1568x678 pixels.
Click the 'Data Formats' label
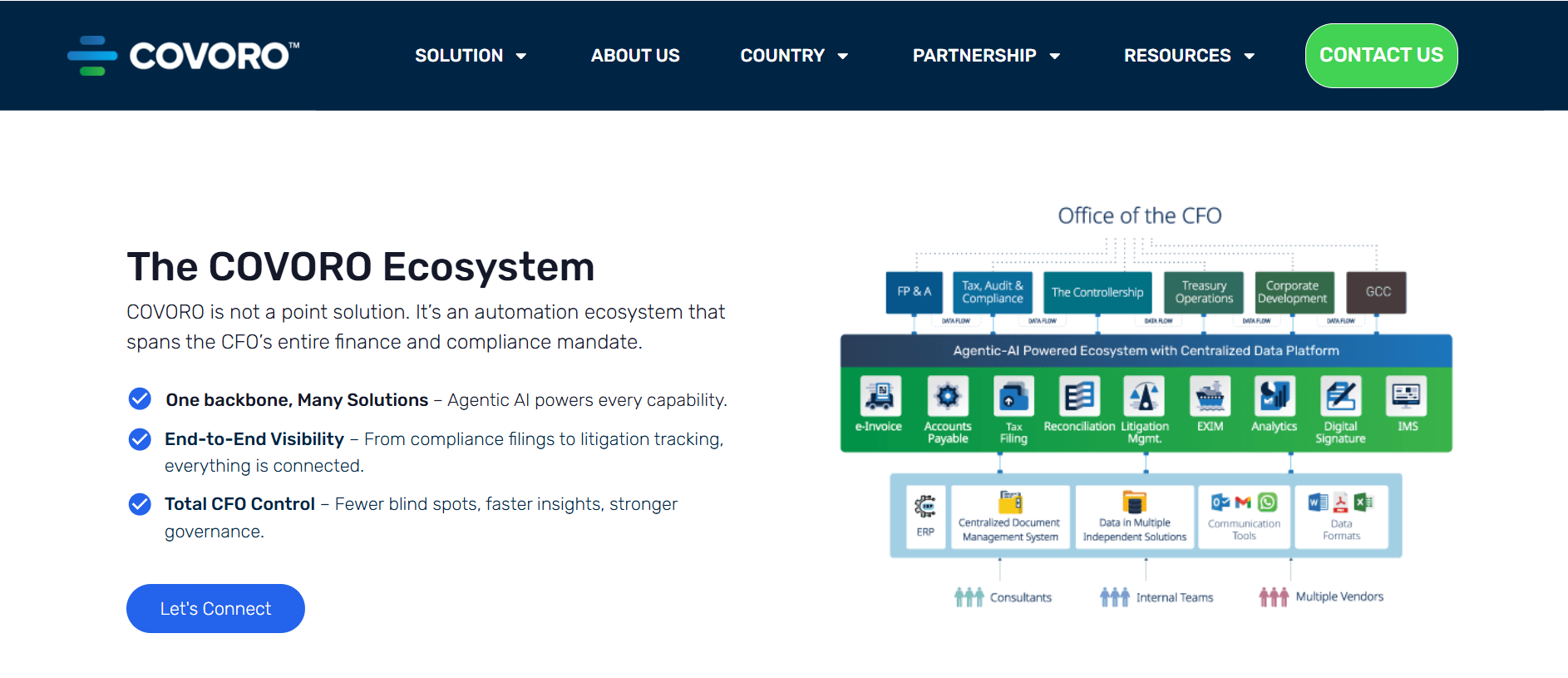point(1341,530)
